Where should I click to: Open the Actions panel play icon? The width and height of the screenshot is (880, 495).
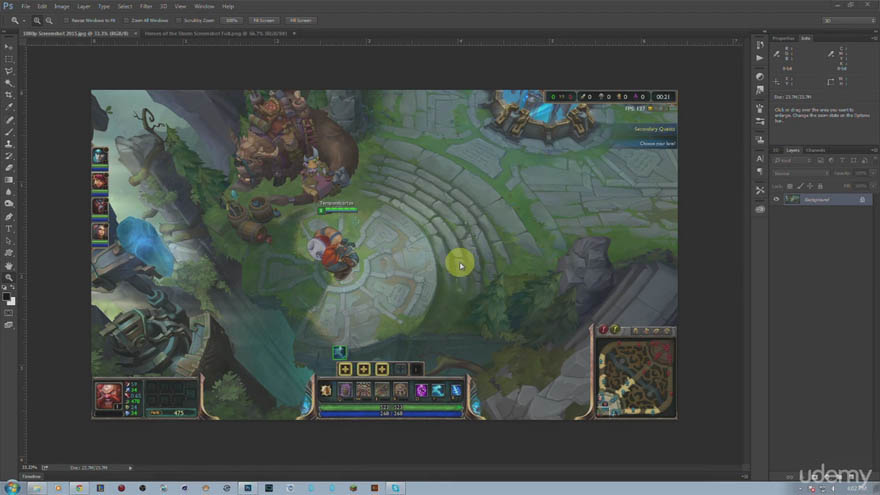(x=760, y=58)
